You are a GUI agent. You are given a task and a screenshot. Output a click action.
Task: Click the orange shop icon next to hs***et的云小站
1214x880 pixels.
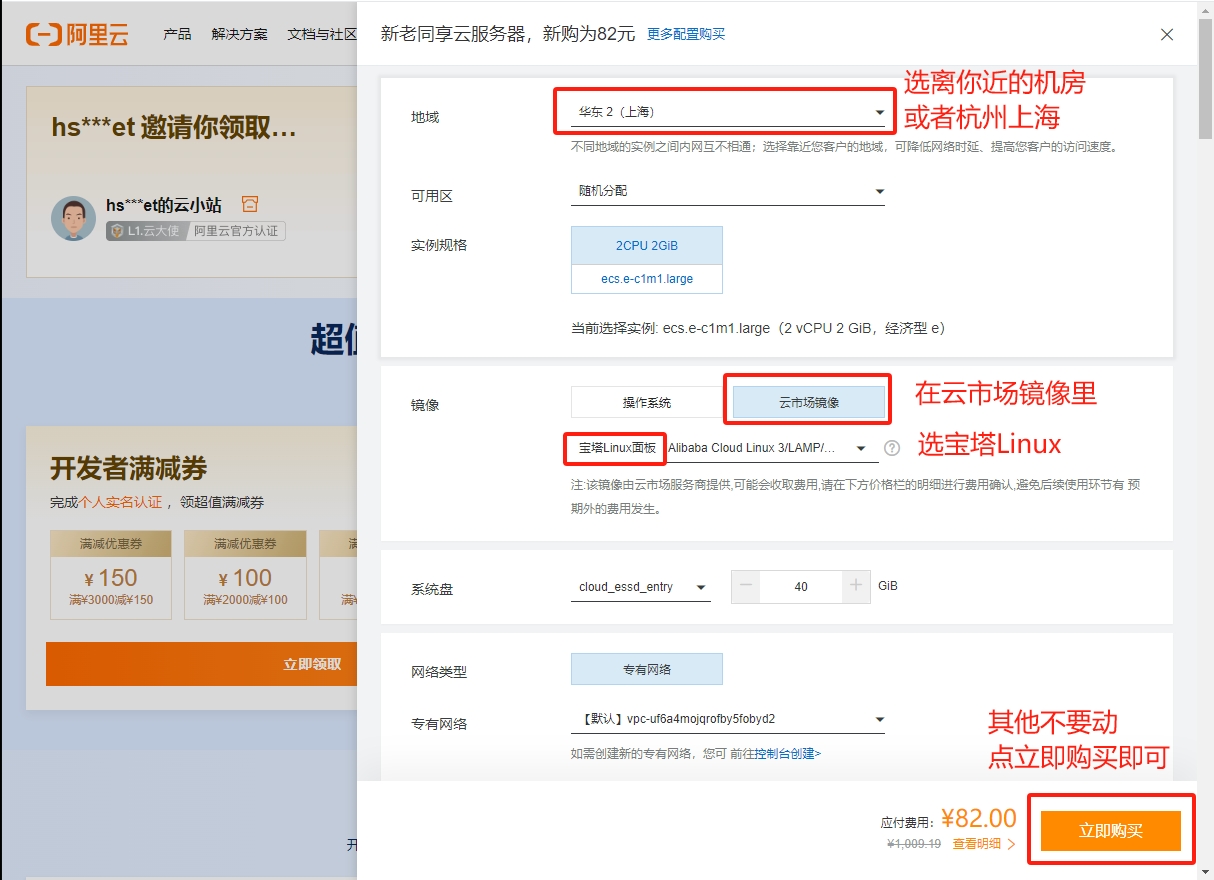click(249, 203)
